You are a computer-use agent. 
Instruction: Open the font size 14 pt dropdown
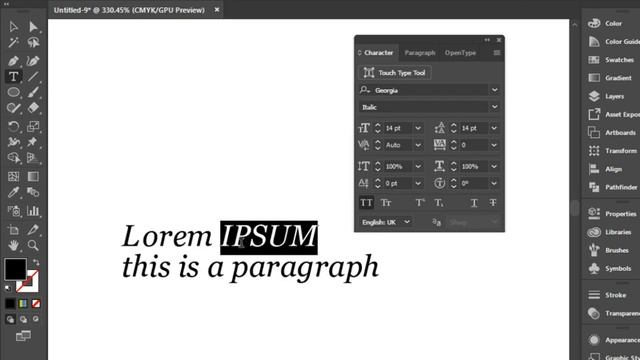click(418, 128)
